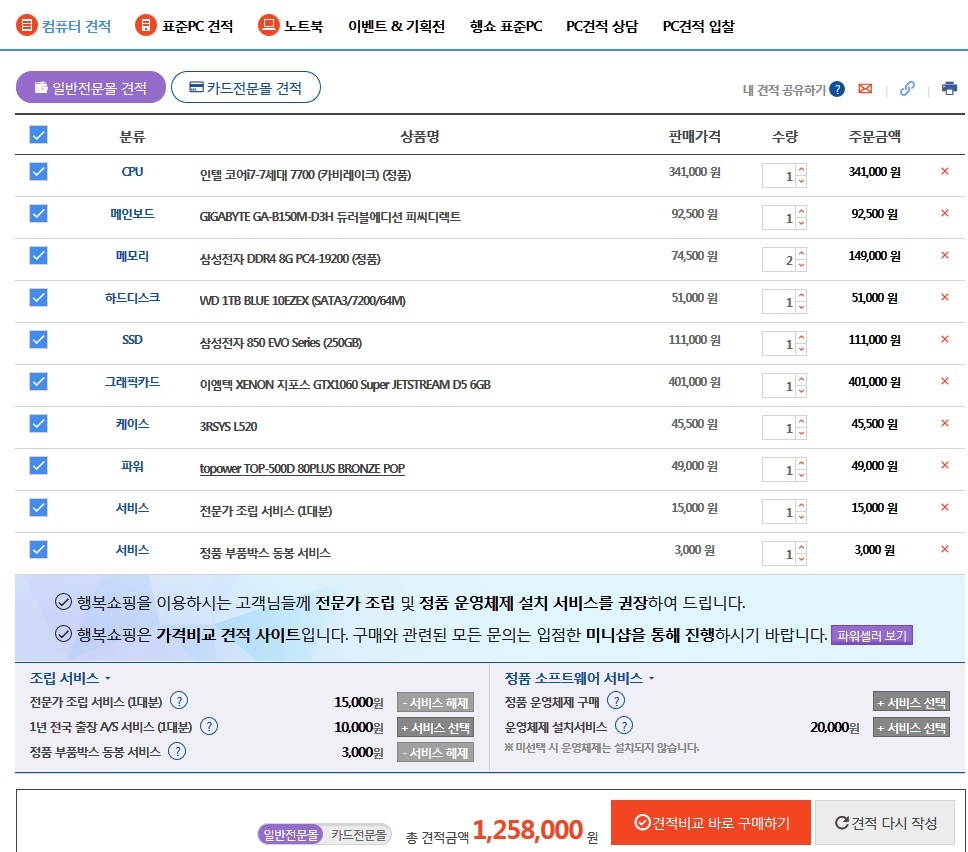Screen dimensions: 968x852
Task: Show help for 운영체제 설치서비스
Action: point(624,726)
